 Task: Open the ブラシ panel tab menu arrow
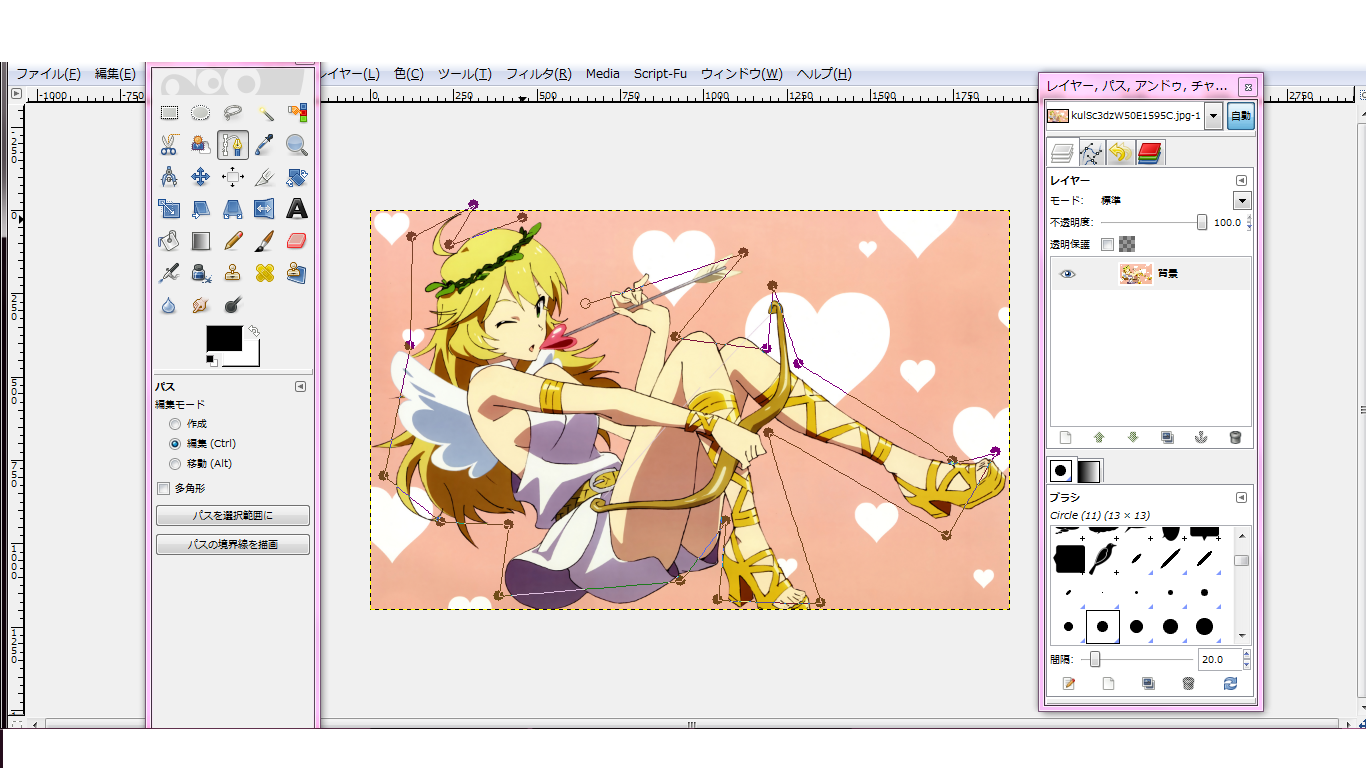click(1241, 497)
